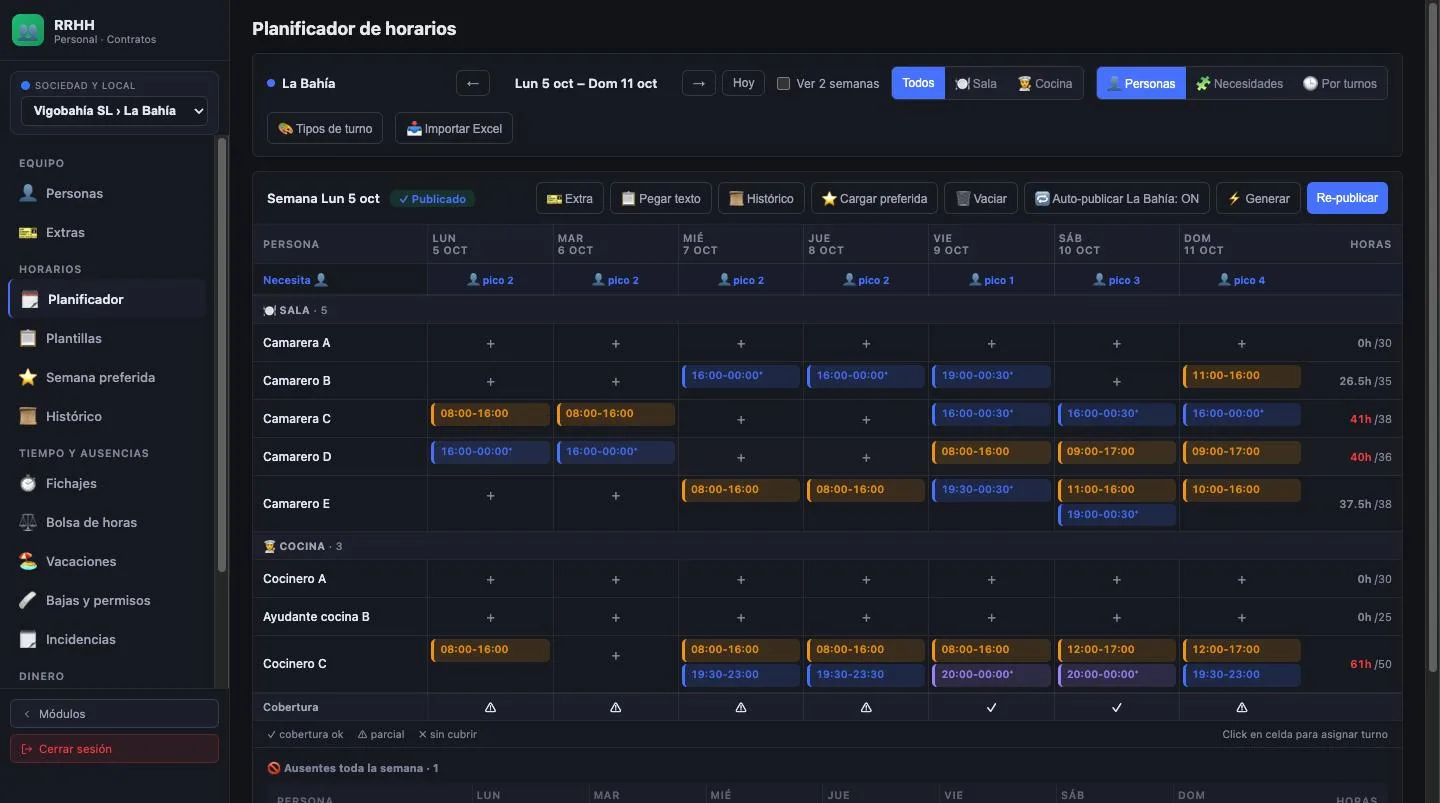Open Bajas y permisos
Image resolution: width=1440 pixels, height=803 pixels.
(x=108, y=600)
